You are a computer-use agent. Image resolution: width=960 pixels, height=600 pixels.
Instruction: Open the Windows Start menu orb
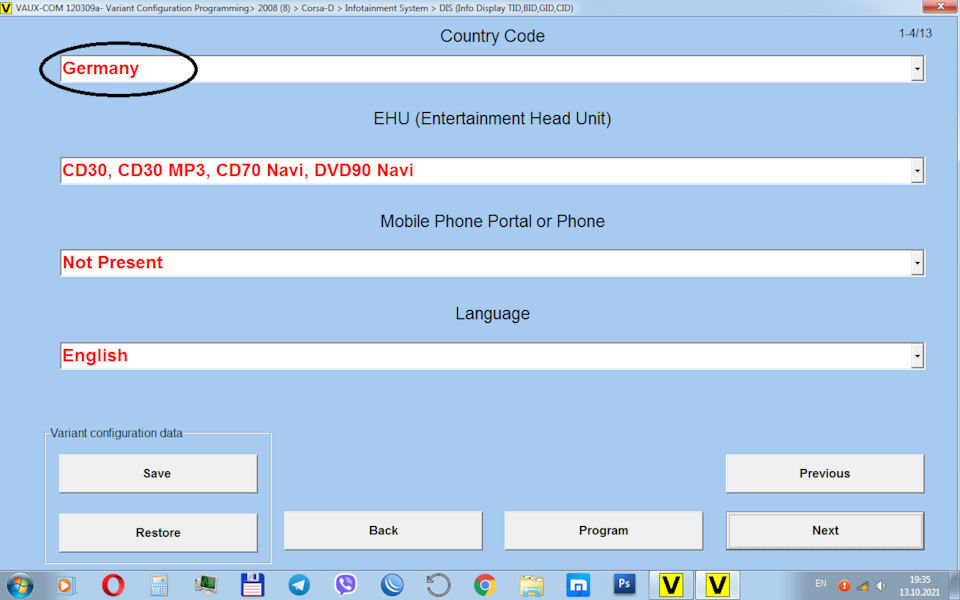[20, 585]
